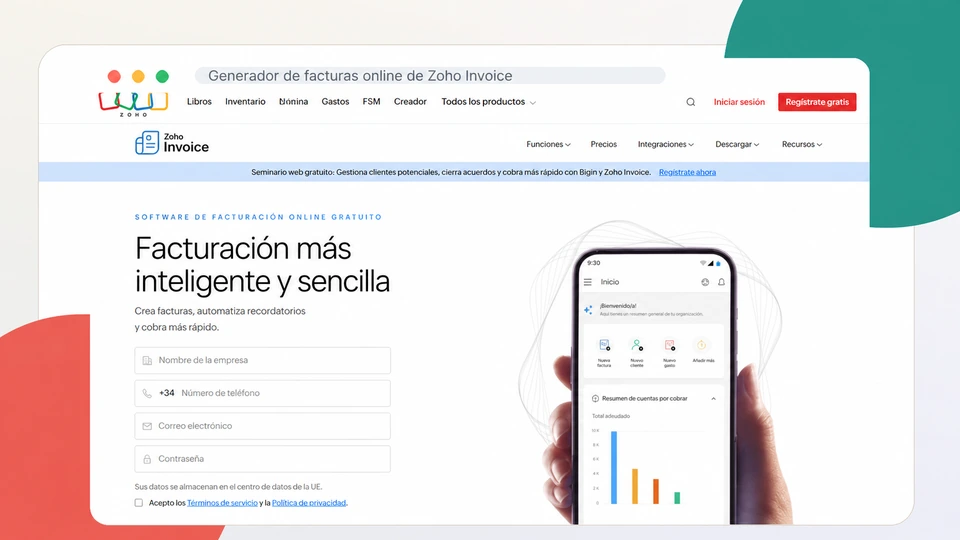Open the Gastos product link
This screenshot has height=540, width=960.
(x=336, y=102)
